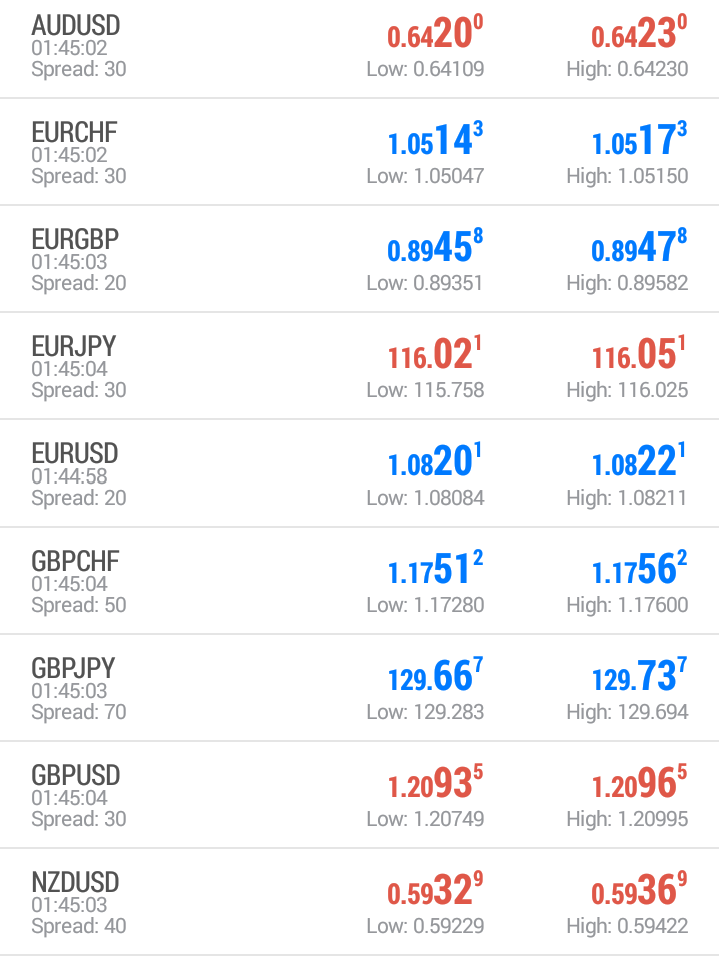This screenshot has height=963, width=719.
Task: Tap the EURUSD ask price 1.08221
Action: point(639,461)
